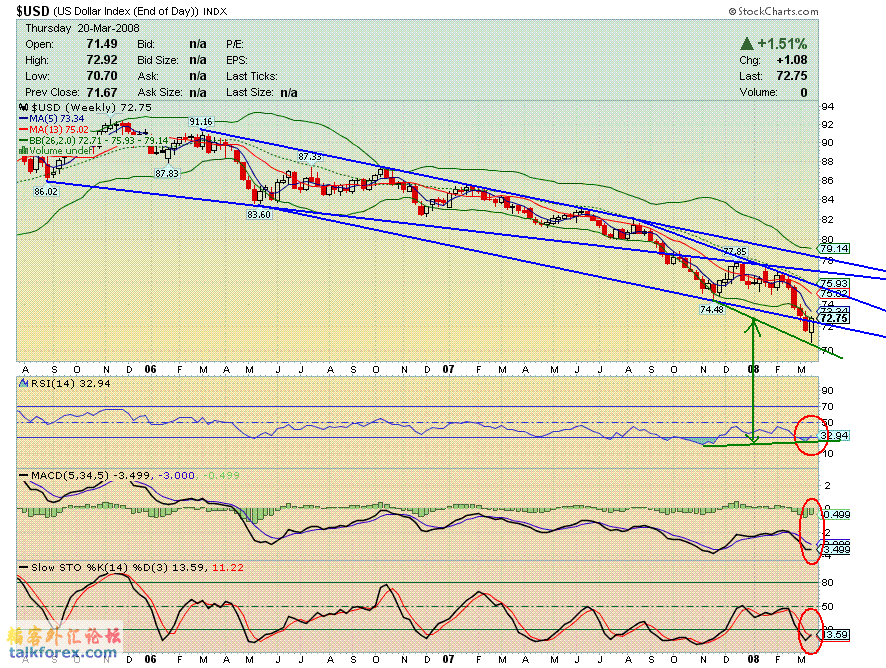The height and width of the screenshot is (668, 886).
Task: Click the Last Size label
Action: (250, 92)
